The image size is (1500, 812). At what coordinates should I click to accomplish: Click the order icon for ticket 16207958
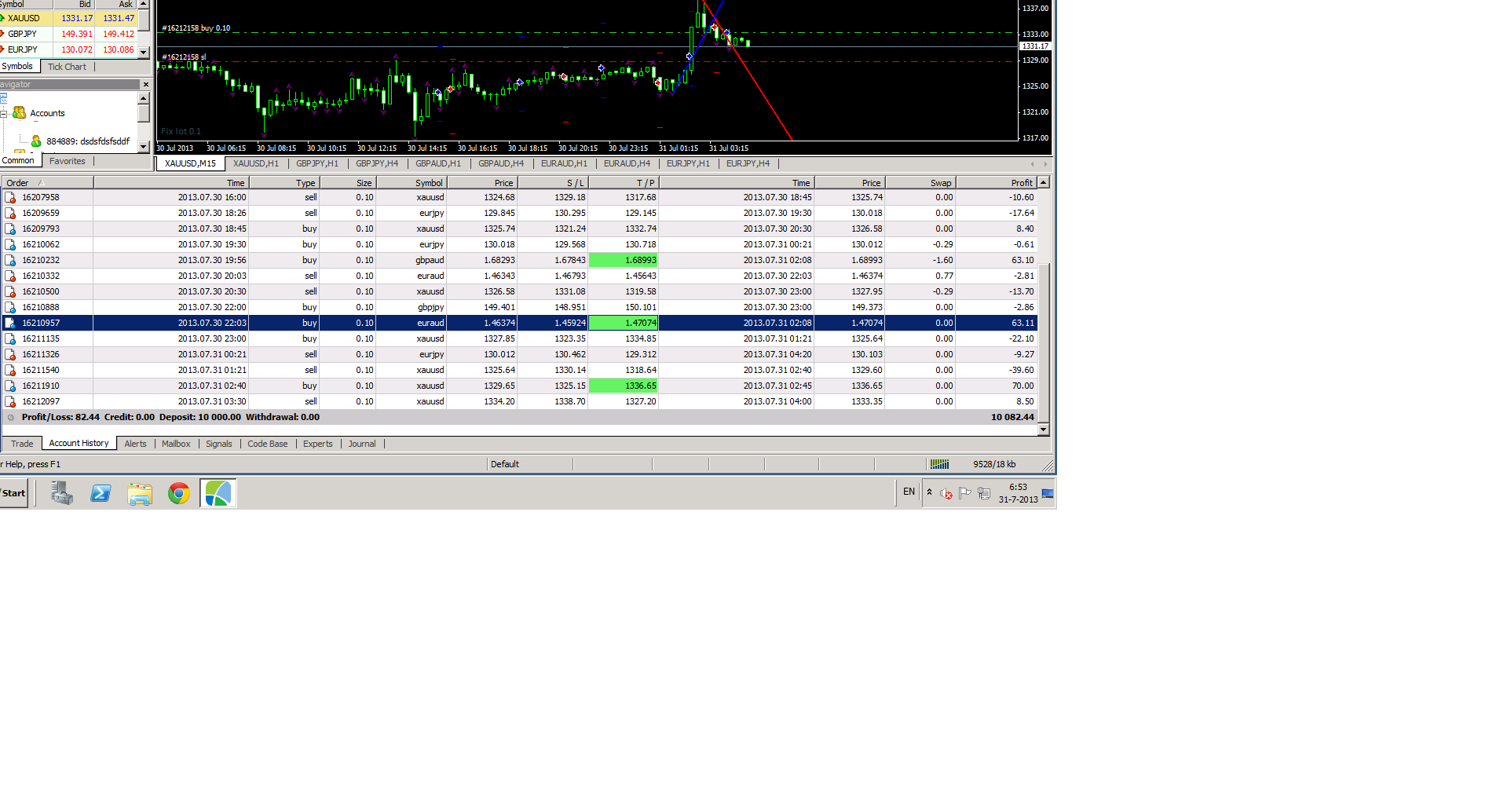click(x=10, y=197)
